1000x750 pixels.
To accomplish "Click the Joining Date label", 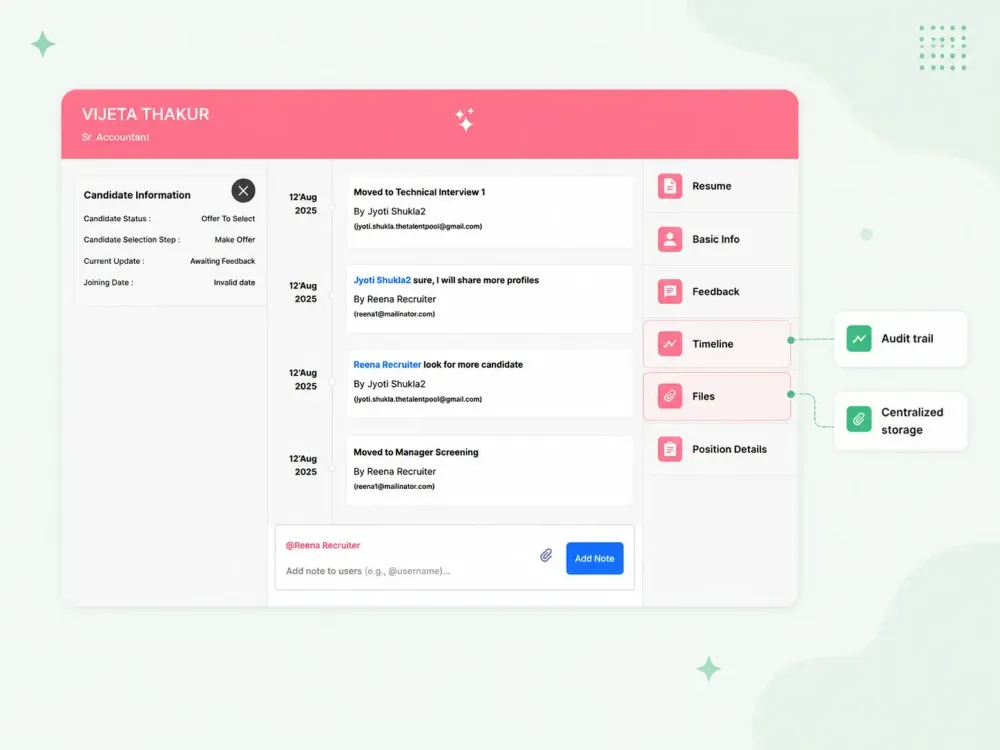I will 108,283.
